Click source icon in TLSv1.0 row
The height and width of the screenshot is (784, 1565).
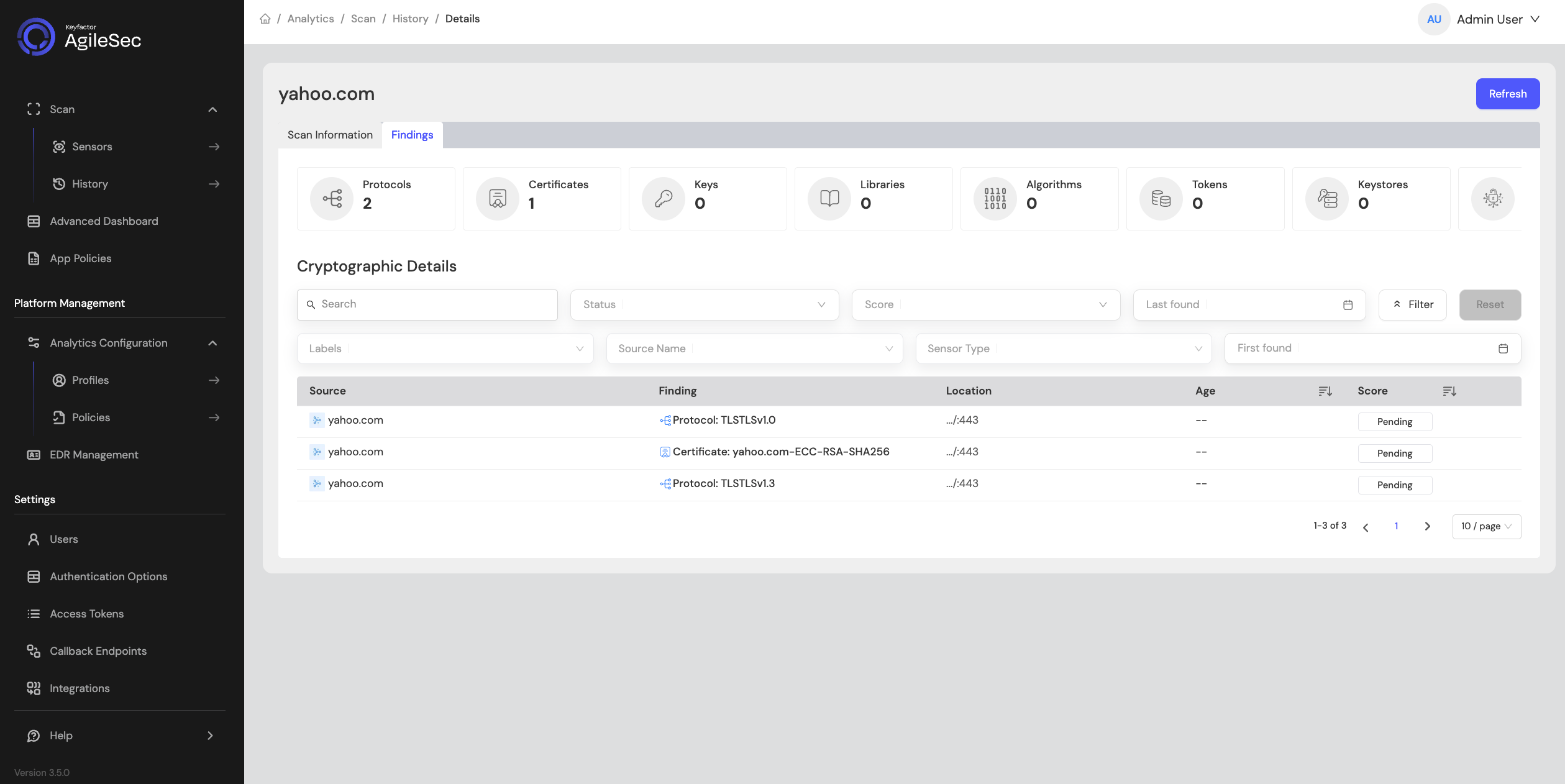(x=317, y=421)
